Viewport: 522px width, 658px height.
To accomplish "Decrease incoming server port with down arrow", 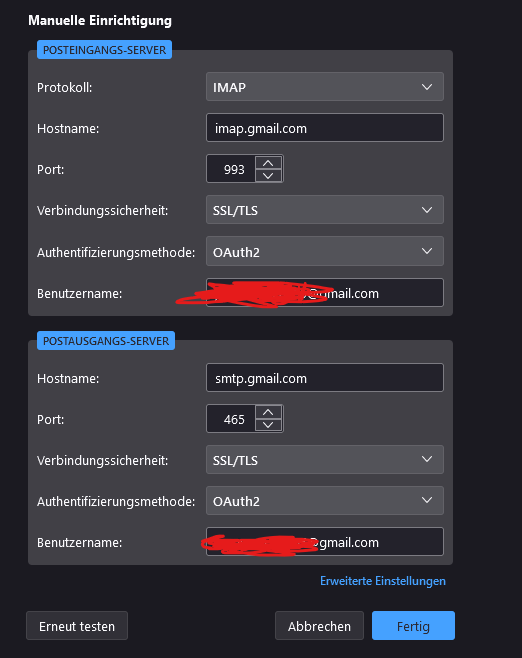I will coord(269,175).
